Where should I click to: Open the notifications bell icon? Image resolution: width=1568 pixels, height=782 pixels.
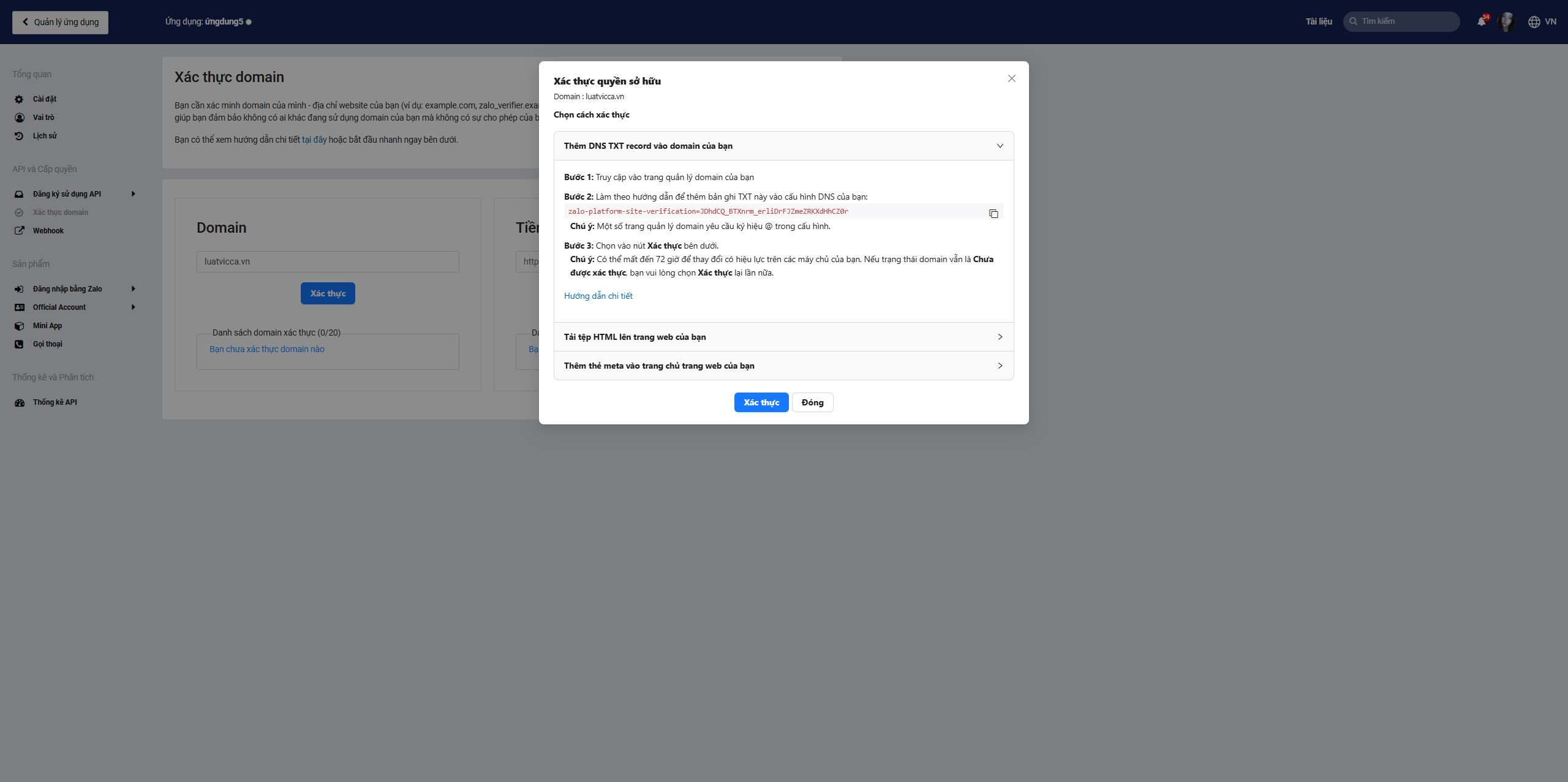pyautogui.click(x=1481, y=21)
